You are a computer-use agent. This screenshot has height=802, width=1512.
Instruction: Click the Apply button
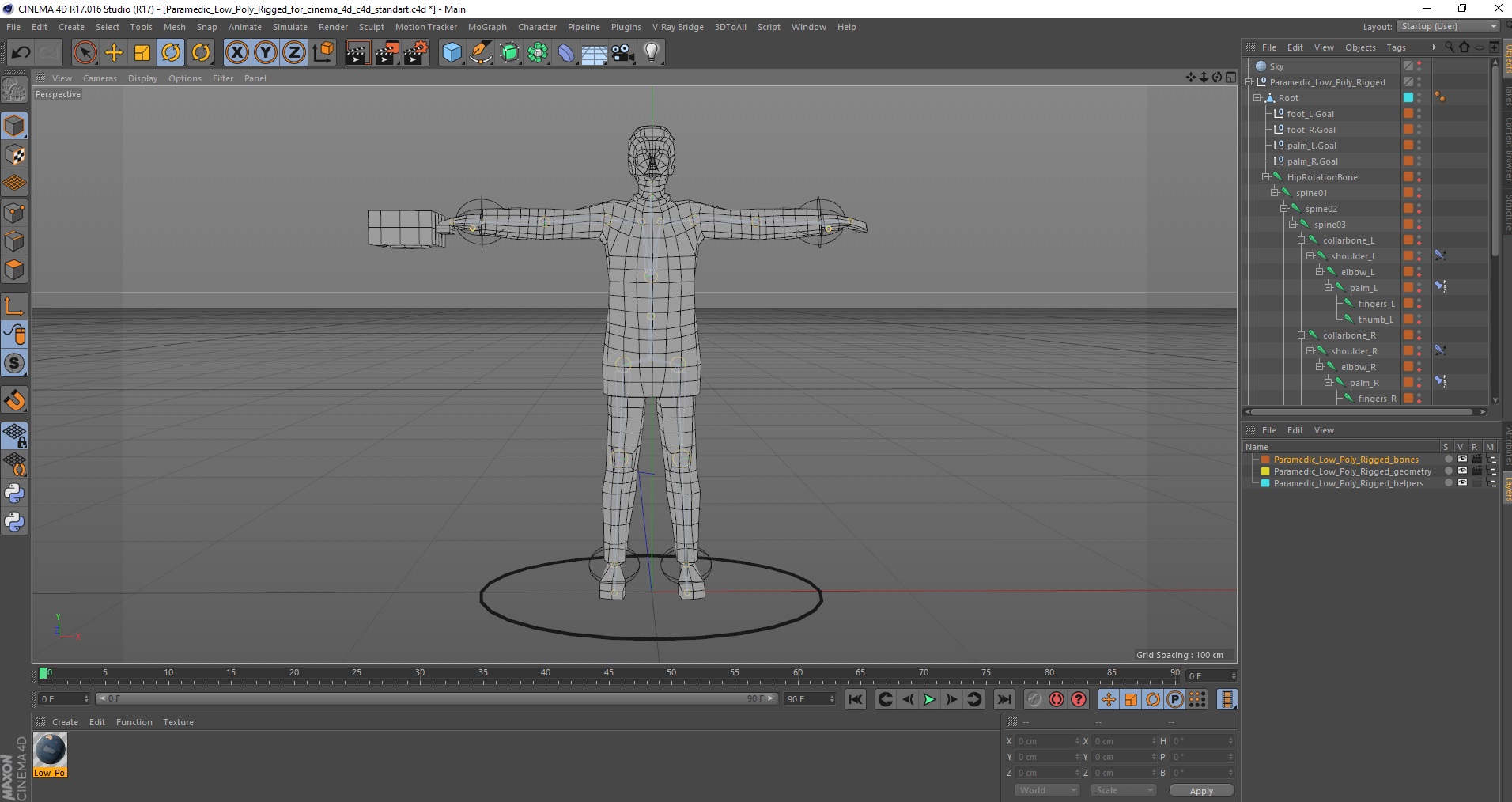1200,791
